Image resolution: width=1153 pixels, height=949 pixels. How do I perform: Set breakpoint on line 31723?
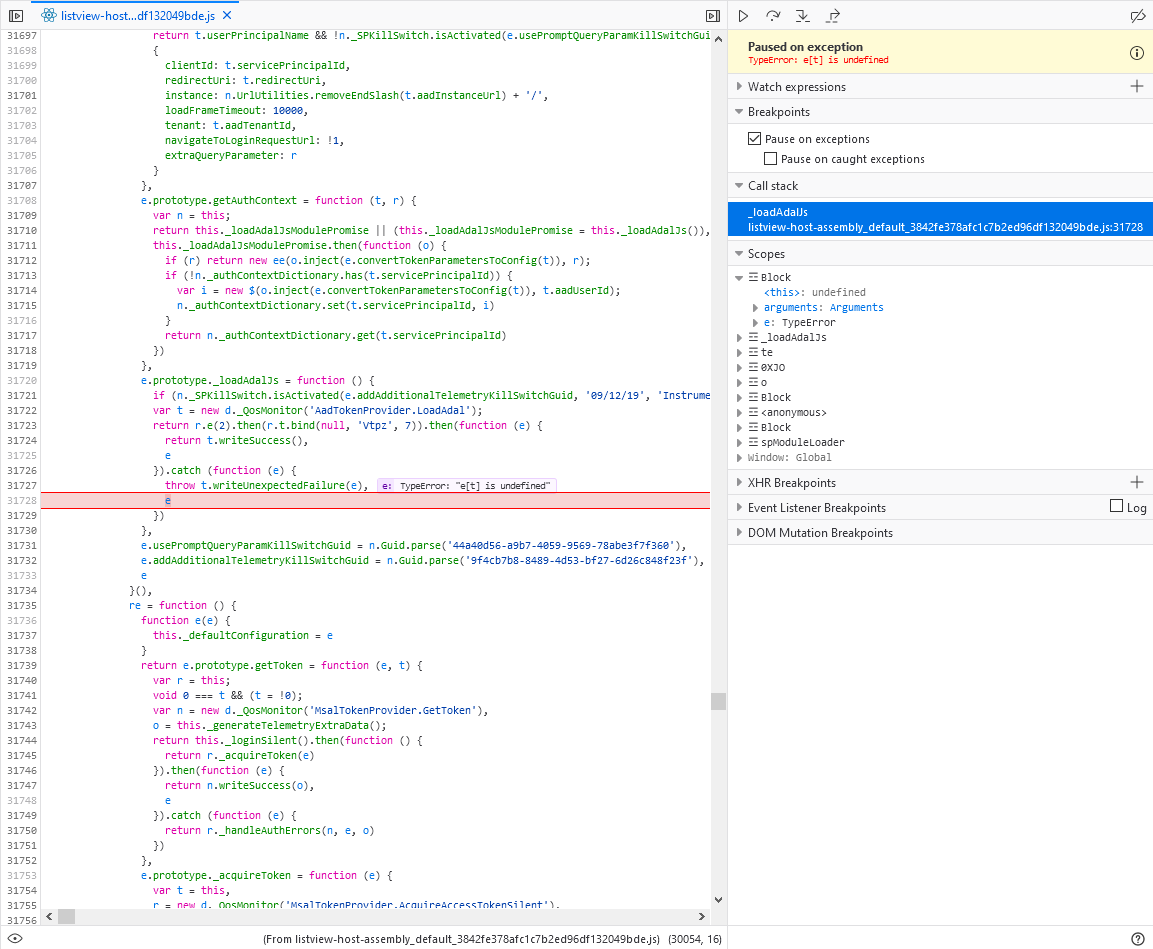pyautogui.click(x=21, y=425)
